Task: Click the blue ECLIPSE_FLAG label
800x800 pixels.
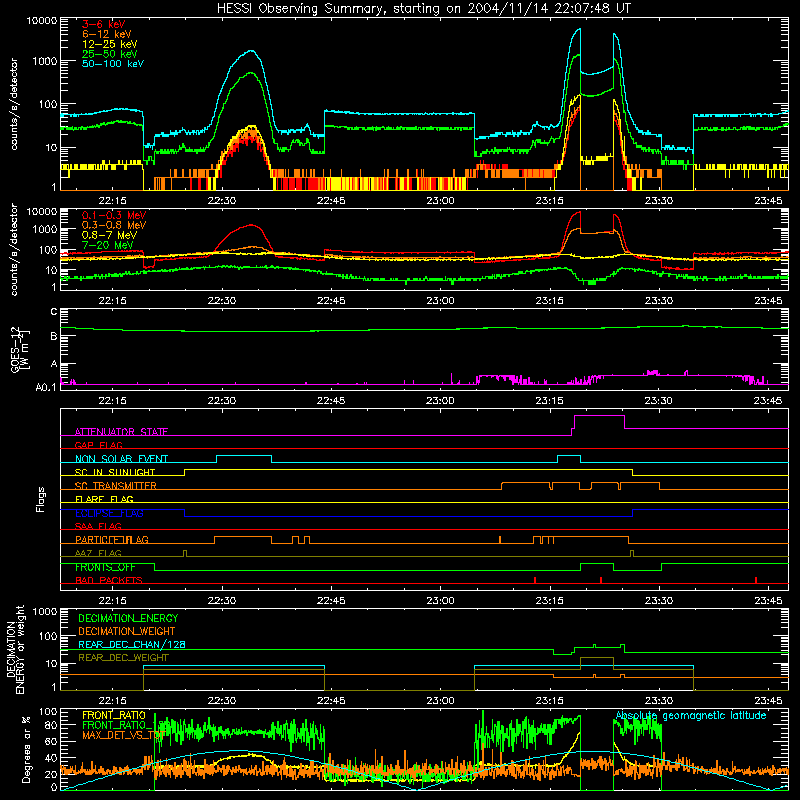Action: click(109, 513)
